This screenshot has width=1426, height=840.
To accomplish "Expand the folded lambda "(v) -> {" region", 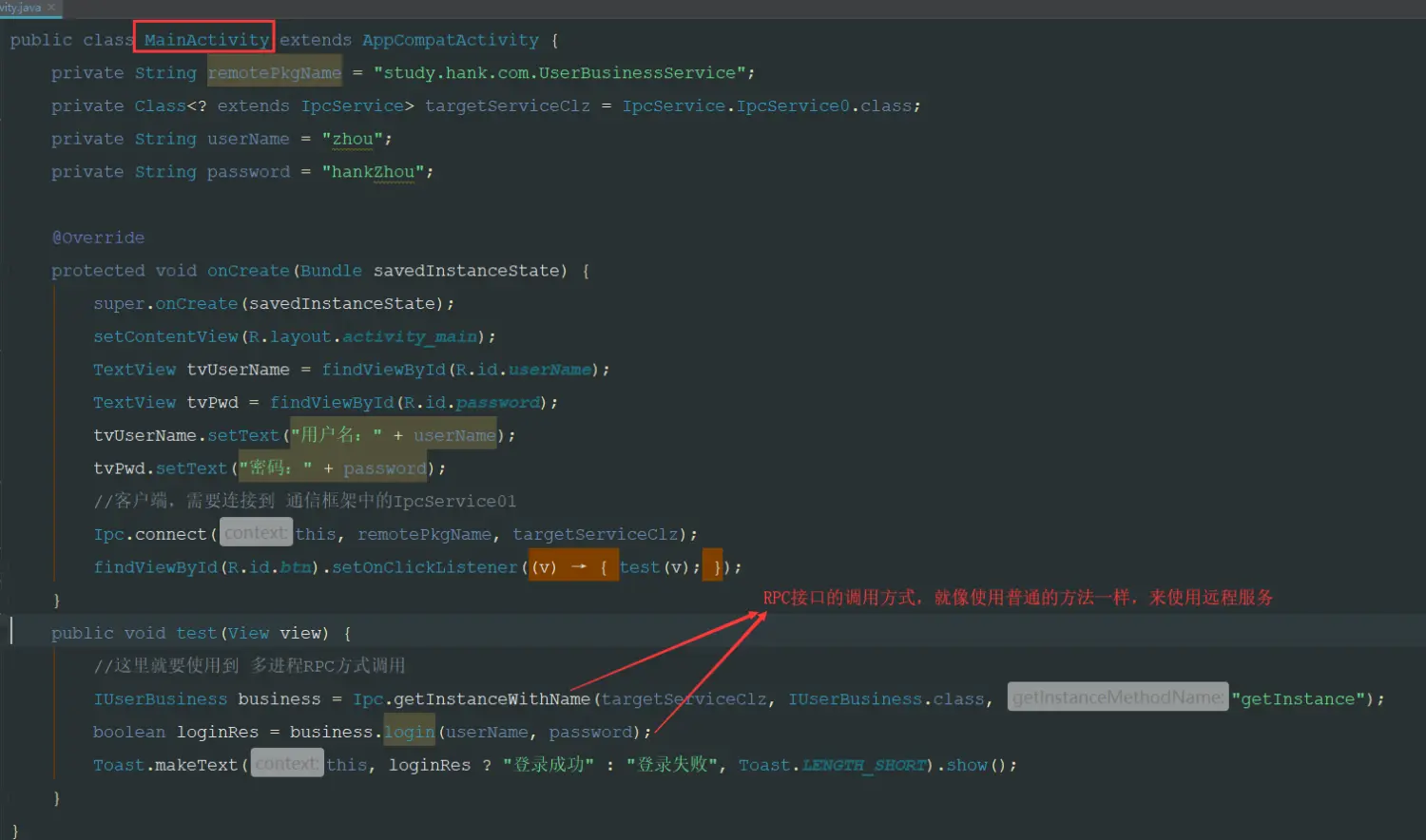I will coord(573,567).
